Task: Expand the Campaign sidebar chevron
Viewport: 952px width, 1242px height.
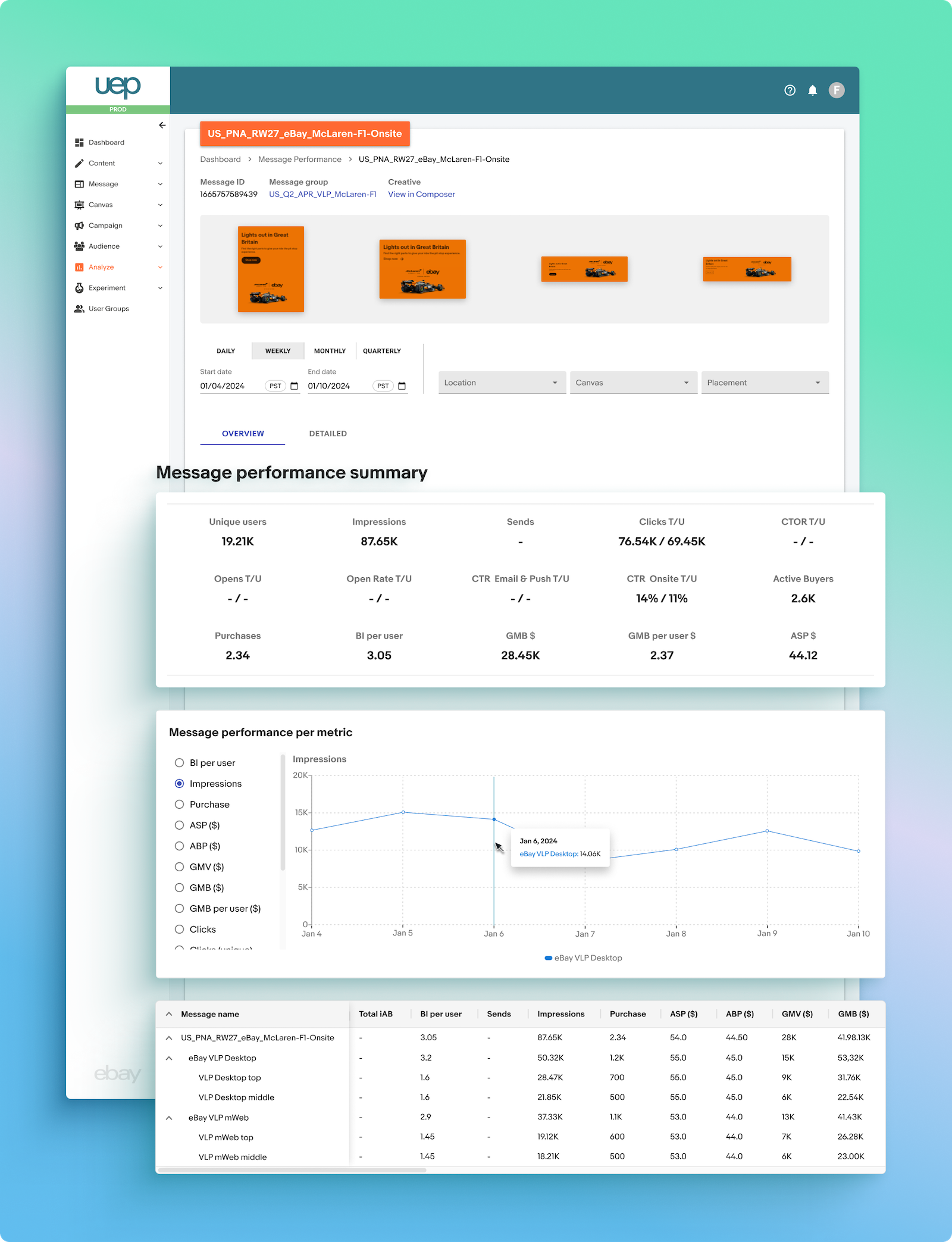Action: point(160,226)
